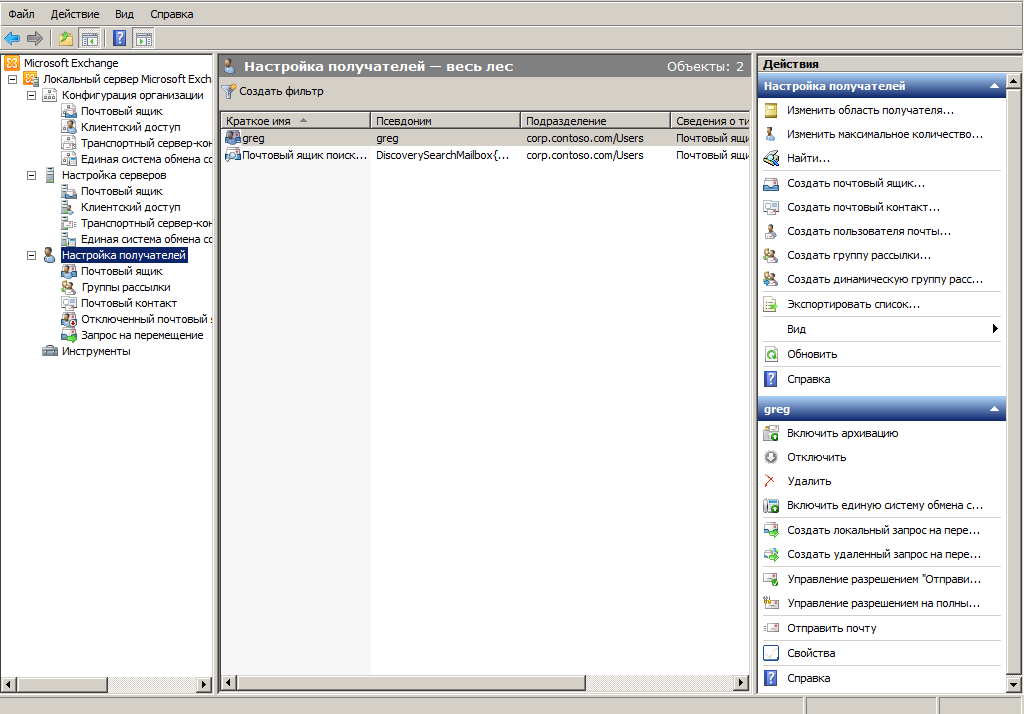Click the Свойства properties icon

coord(771,653)
